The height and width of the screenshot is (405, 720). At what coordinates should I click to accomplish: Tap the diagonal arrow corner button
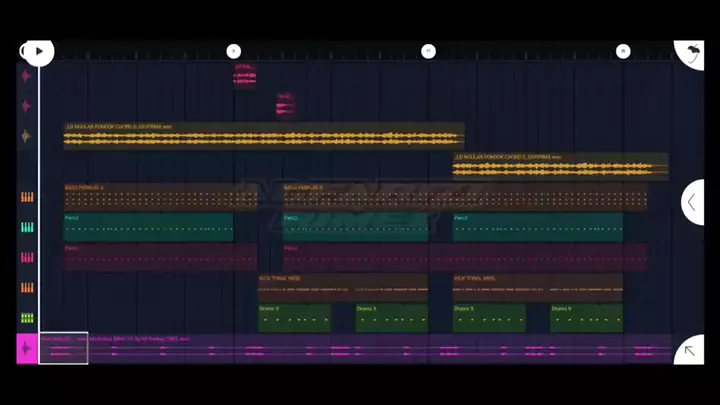pos(689,350)
